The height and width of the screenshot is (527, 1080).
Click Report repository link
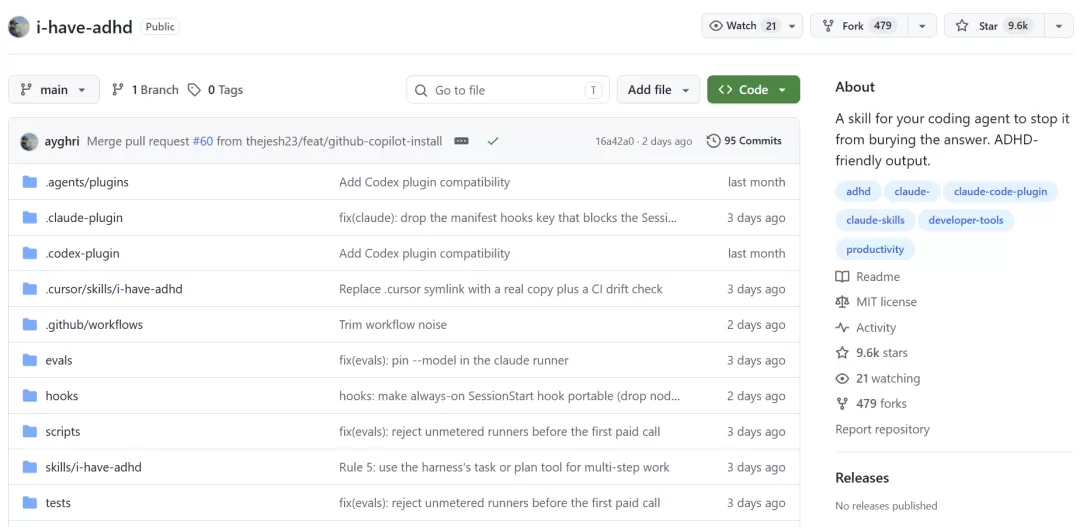click(882, 429)
